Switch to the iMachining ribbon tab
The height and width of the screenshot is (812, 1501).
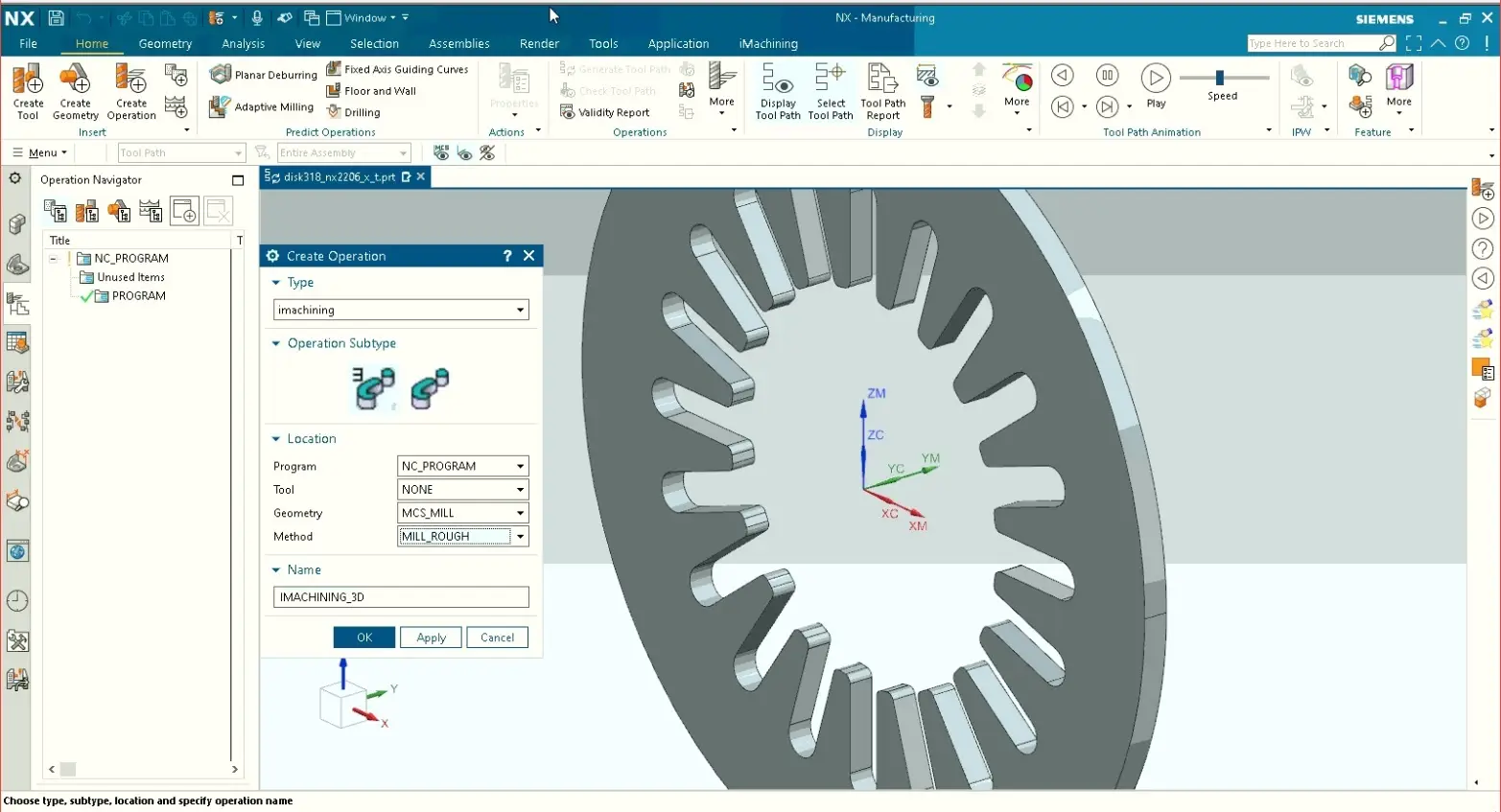[768, 43]
